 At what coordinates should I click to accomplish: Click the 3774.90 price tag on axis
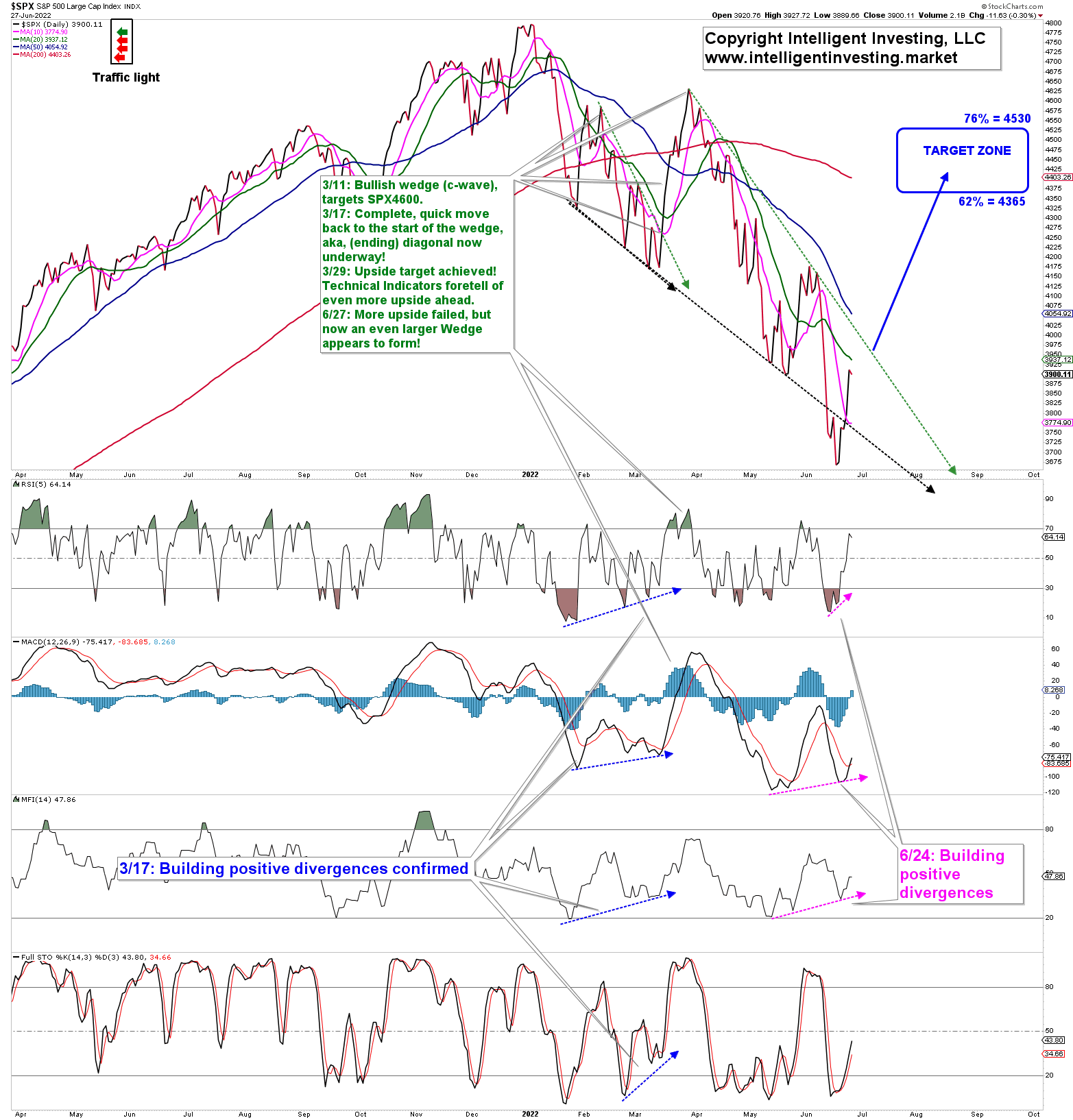click(x=1058, y=422)
